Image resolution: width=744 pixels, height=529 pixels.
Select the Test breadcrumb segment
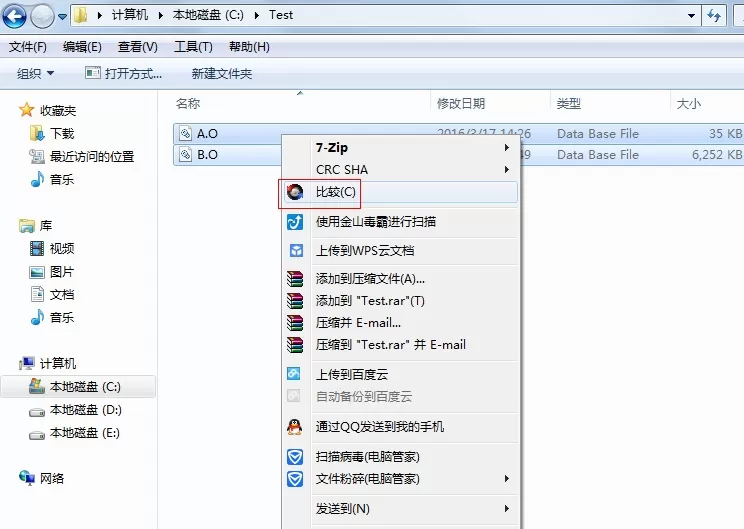coord(281,15)
